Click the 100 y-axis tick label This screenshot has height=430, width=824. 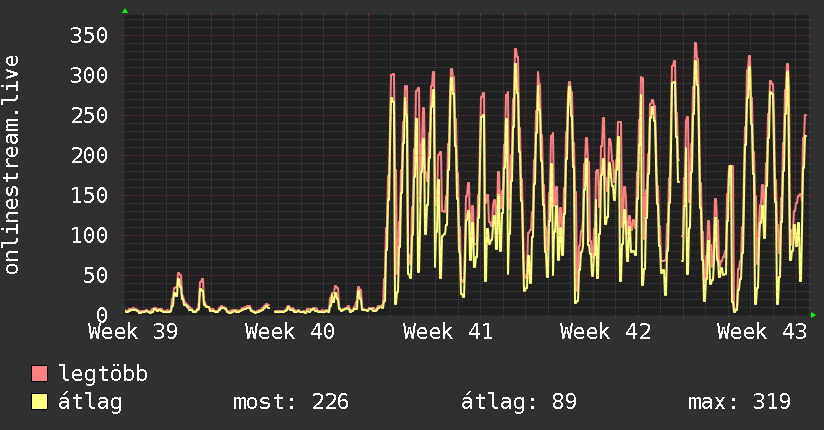click(x=89, y=236)
